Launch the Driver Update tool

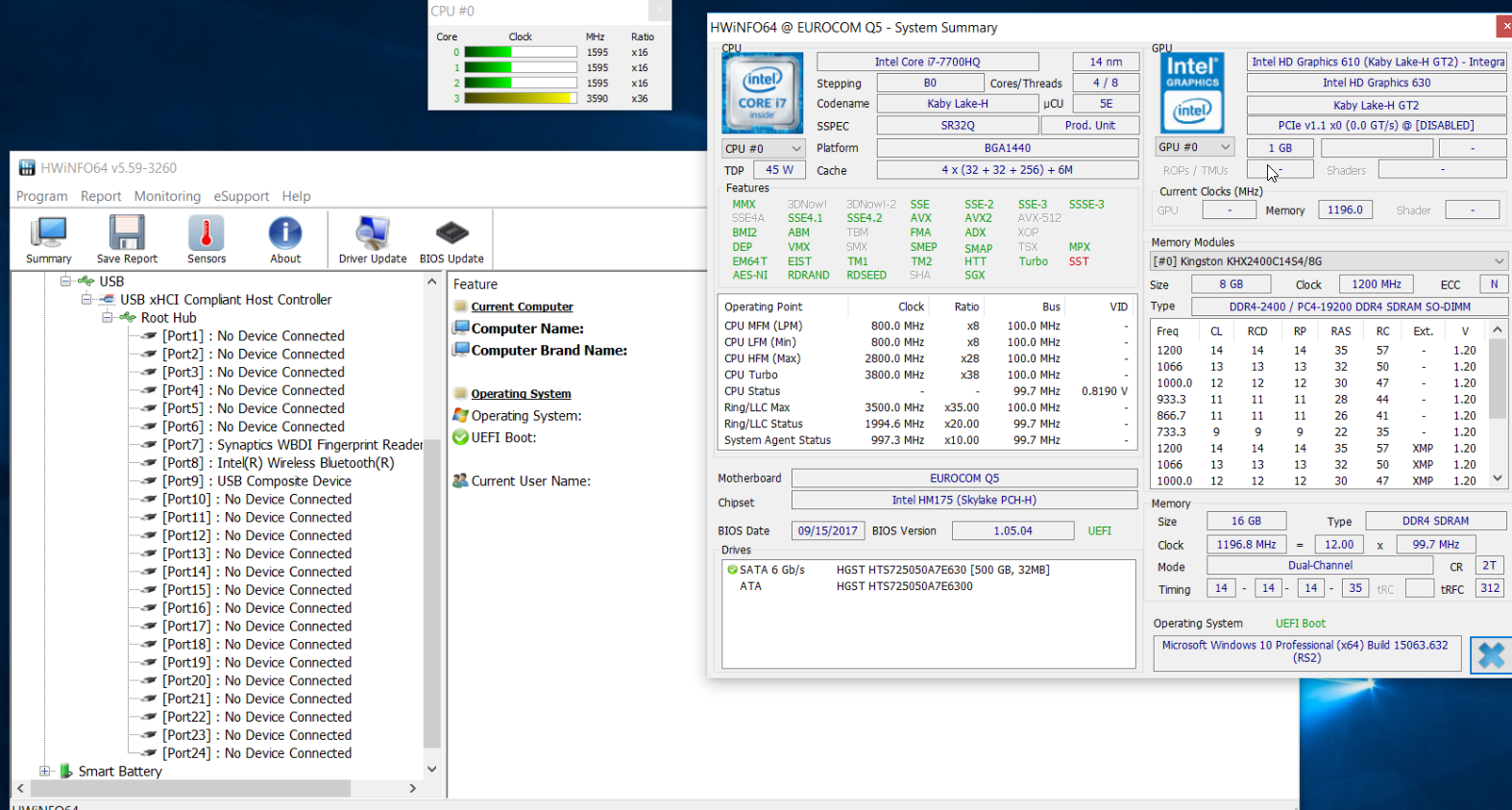point(373,240)
